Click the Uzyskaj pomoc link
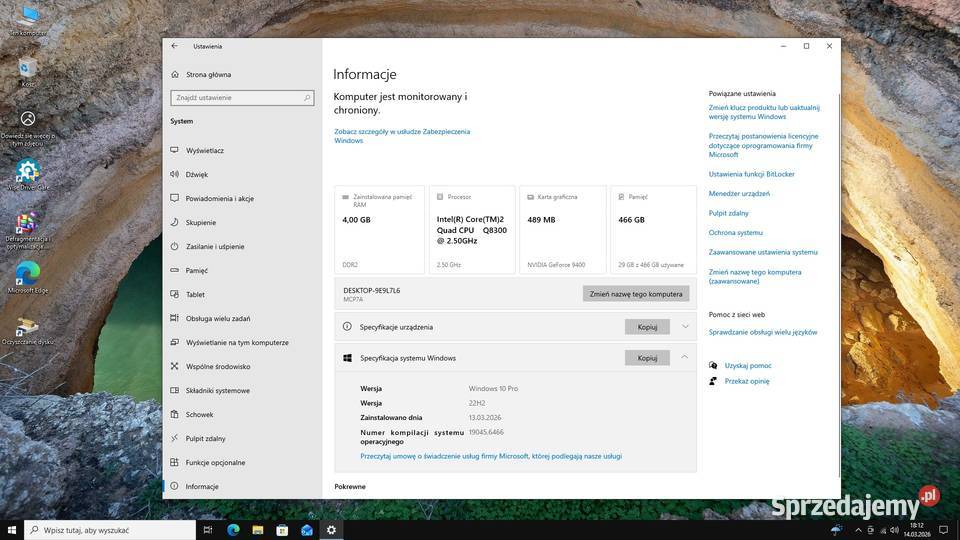The width and height of the screenshot is (960, 540). coord(748,366)
